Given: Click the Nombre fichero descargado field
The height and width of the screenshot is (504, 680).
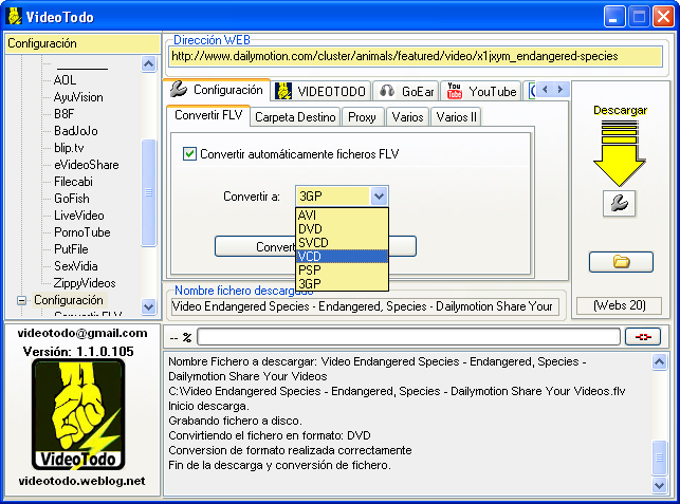Looking at the screenshot, I should [366, 307].
